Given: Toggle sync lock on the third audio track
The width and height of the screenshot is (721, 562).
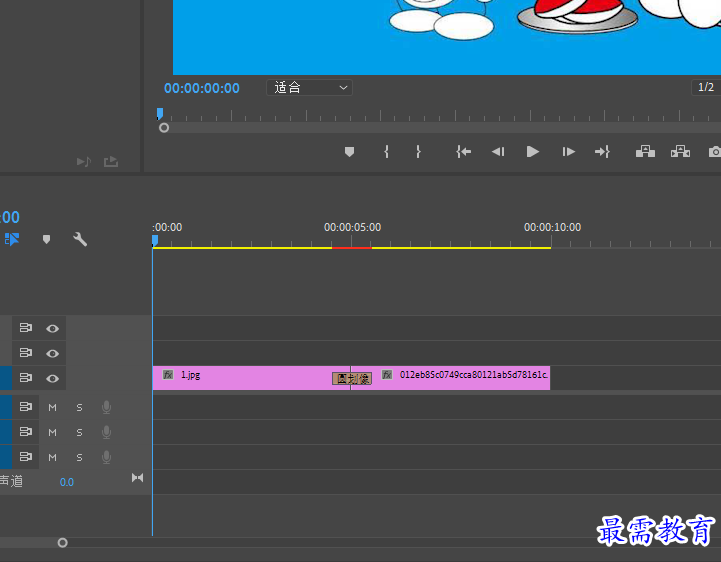Looking at the screenshot, I should tap(26, 457).
